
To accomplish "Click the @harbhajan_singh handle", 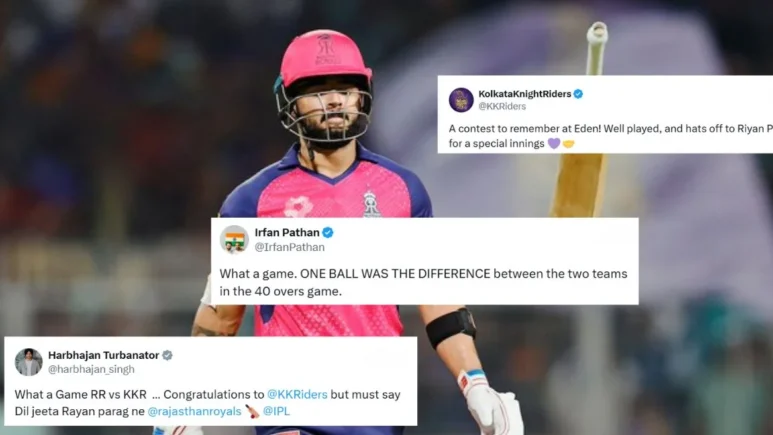I will tap(91, 369).
